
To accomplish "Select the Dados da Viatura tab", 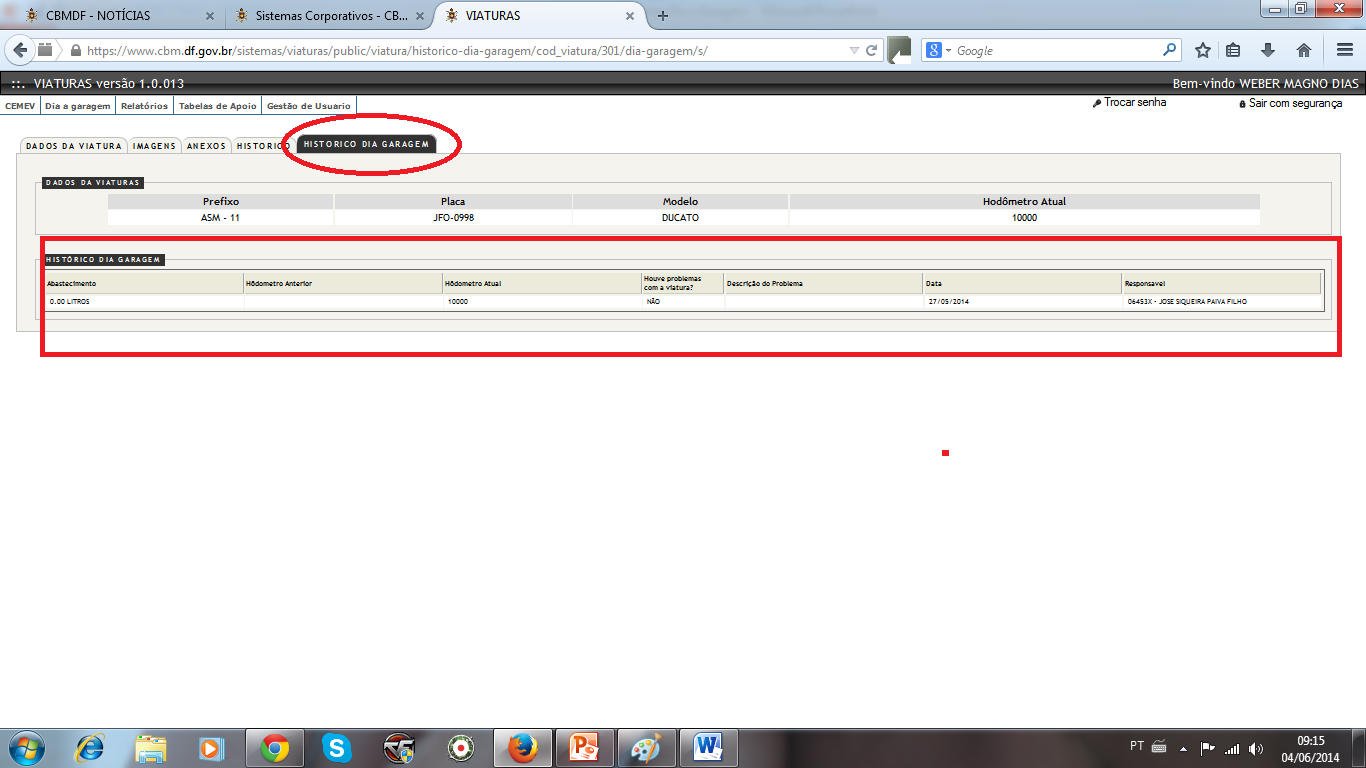I will [x=74, y=146].
